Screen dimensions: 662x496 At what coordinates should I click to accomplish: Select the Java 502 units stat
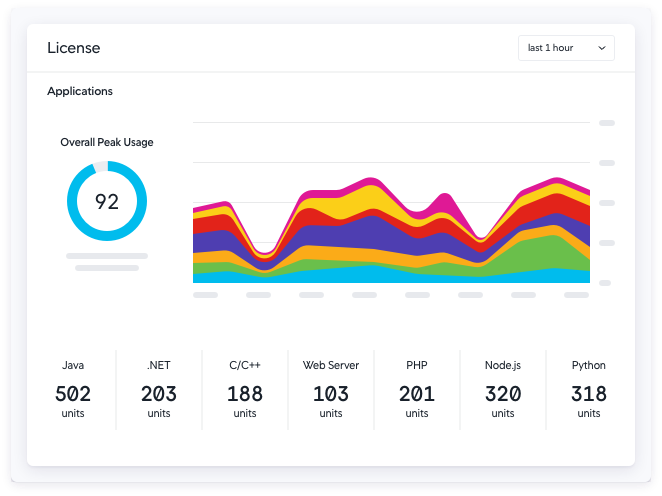[x=73, y=389]
